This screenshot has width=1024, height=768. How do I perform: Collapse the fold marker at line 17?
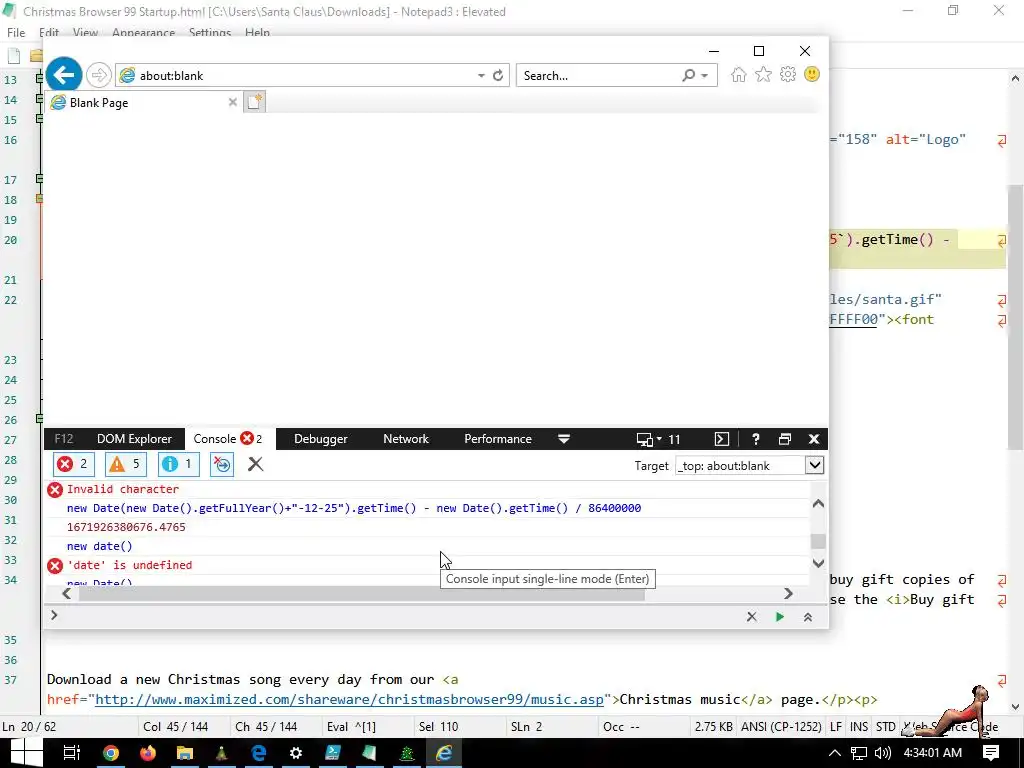click(39, 178)
